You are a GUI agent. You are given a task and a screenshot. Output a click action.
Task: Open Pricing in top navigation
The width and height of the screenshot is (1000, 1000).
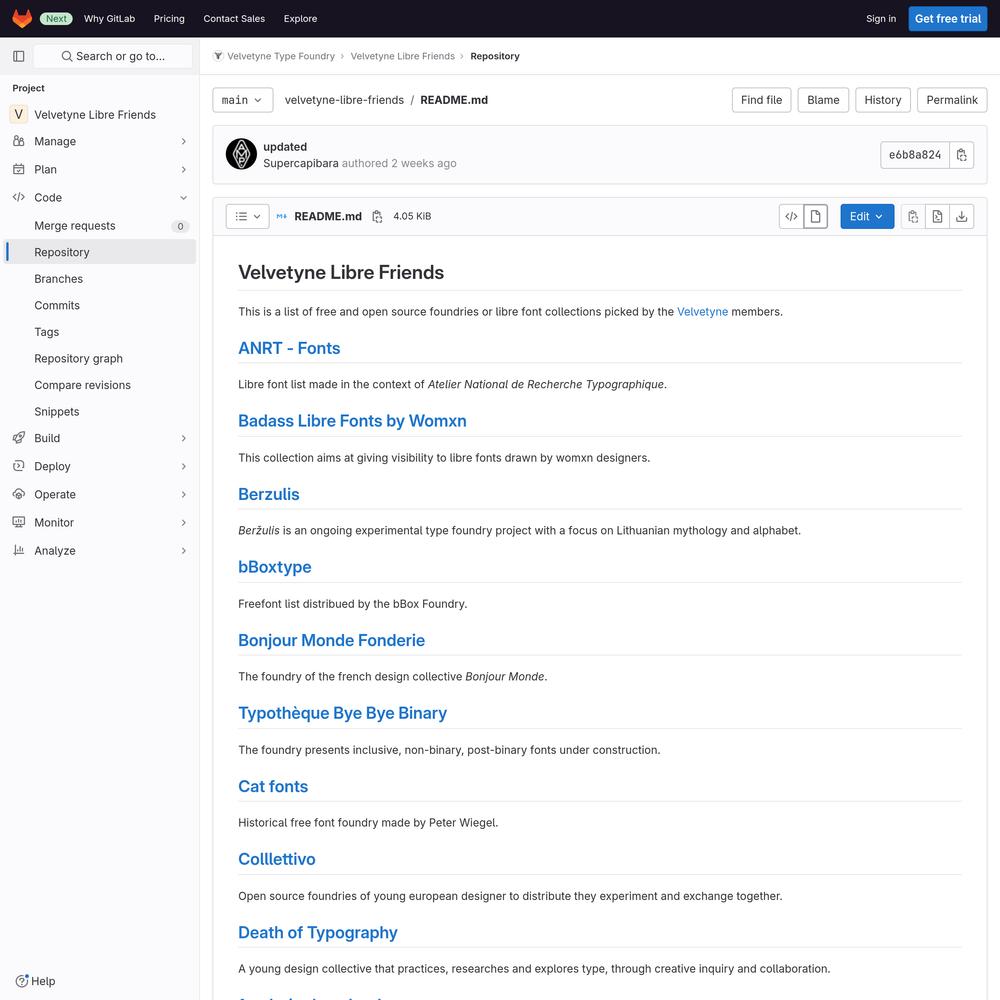pyautogui.click(x=169, y=18)
